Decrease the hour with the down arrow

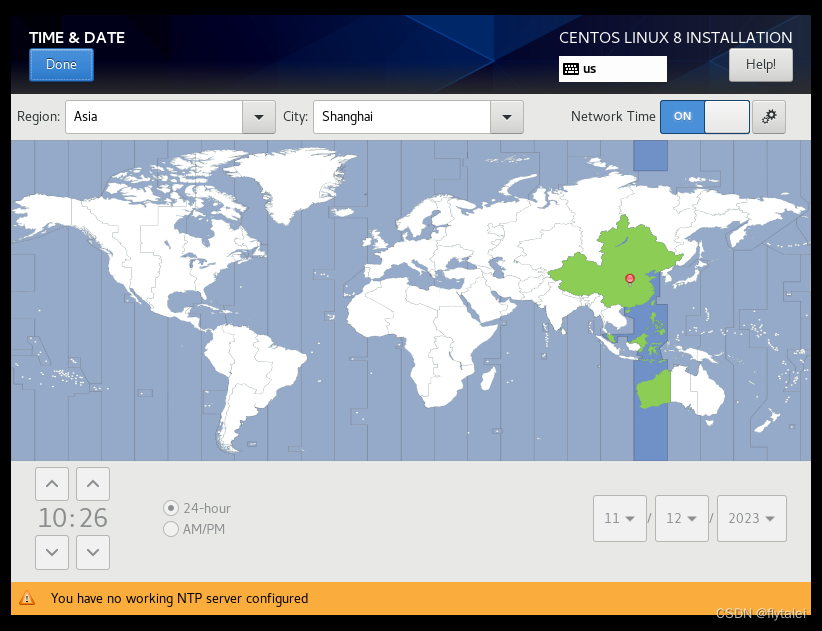click(x=52, y=552)
